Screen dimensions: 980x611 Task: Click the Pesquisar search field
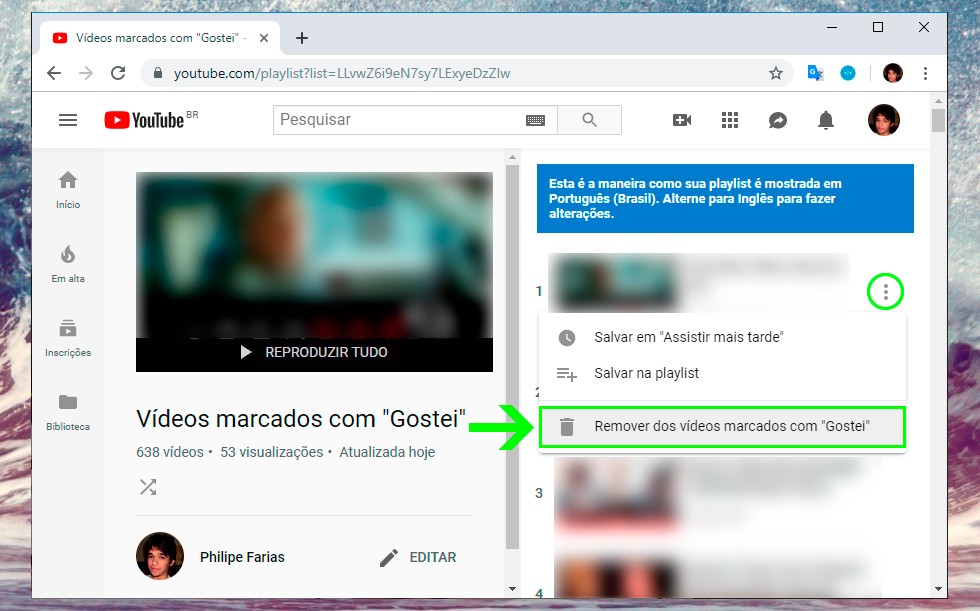point(400,120)
